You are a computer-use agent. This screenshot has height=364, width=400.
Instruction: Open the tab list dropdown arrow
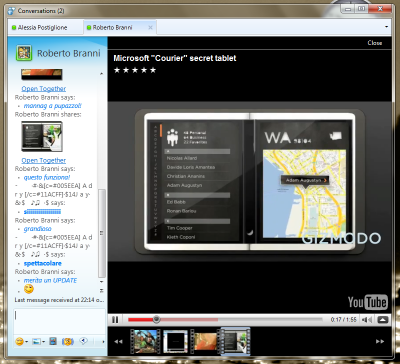point(387,27)
